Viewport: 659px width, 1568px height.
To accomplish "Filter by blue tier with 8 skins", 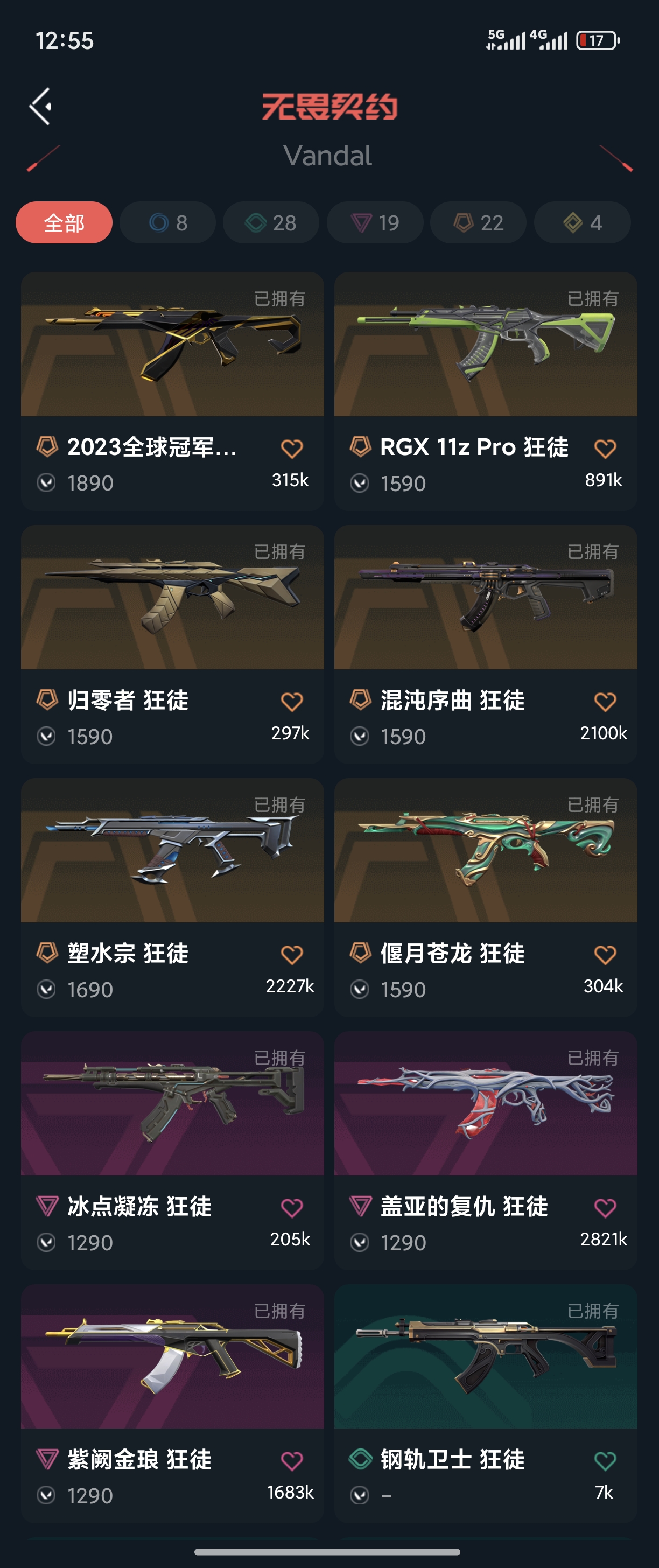I will pyautogui.click(x=167, y=223).
